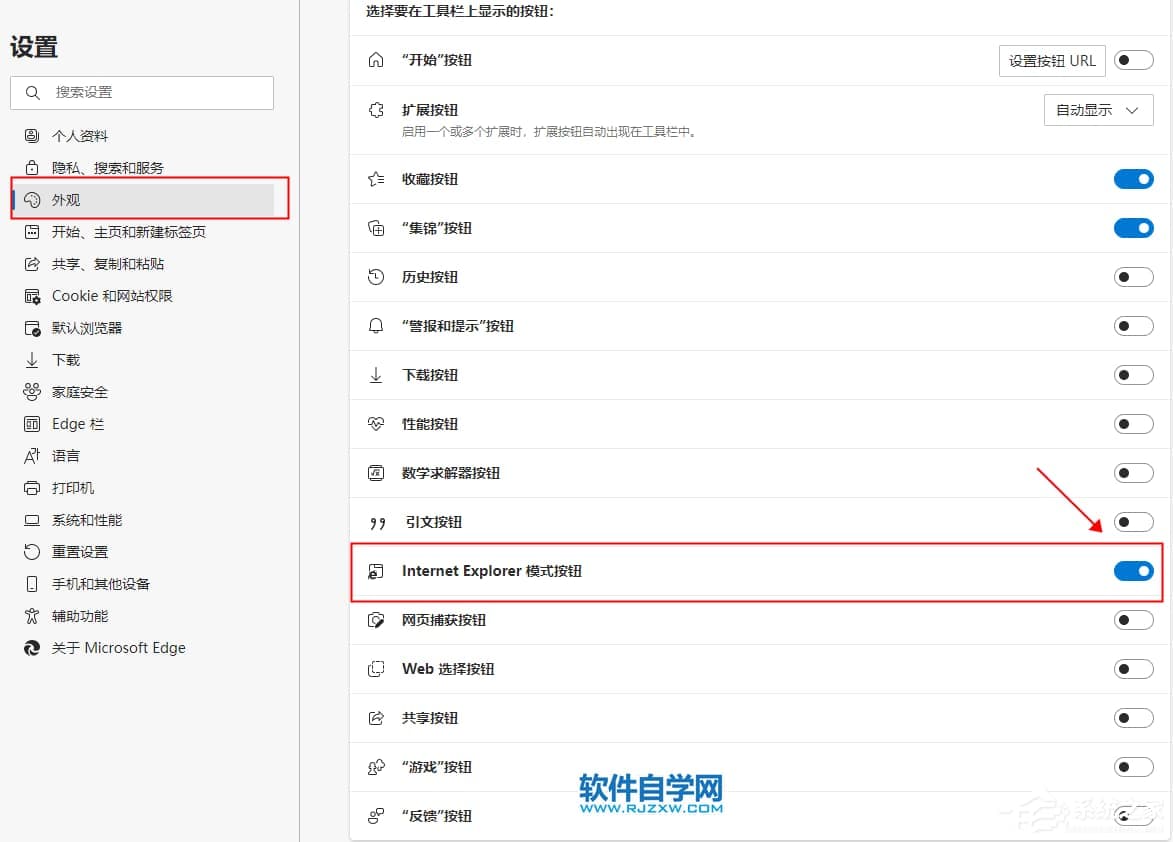1173x842 pixels.
Task: Open 隐私、搜索和服务 settings page
Action: (x=107, y=168)
